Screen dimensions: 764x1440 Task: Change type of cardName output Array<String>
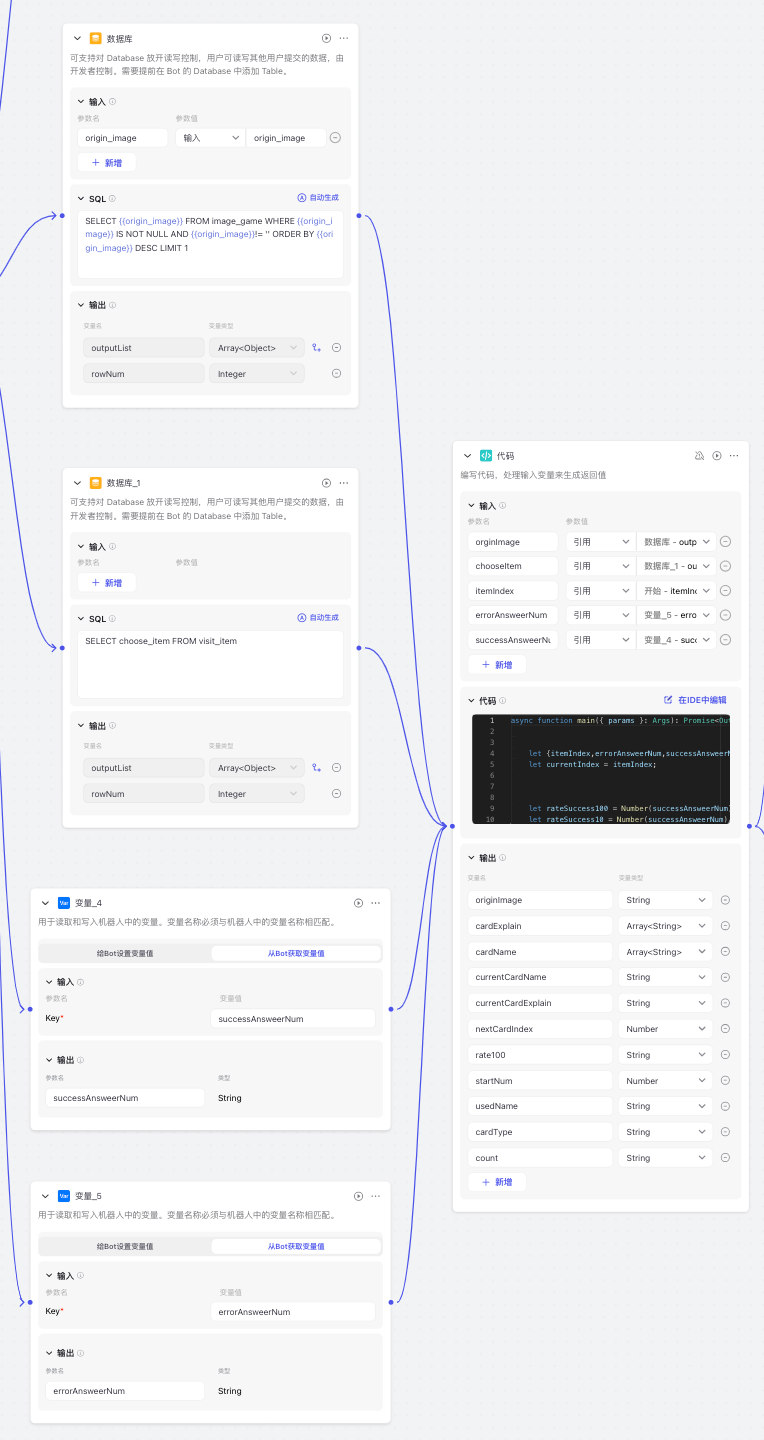(x=665, y=952)
